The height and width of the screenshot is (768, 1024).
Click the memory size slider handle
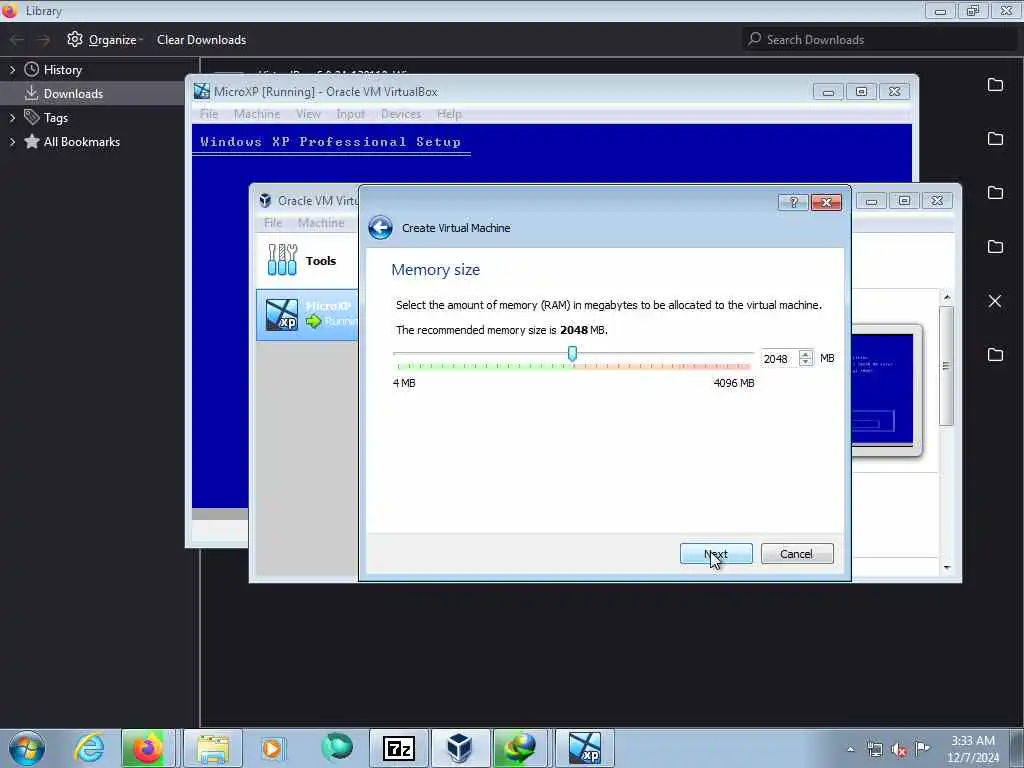pos(572,354)
